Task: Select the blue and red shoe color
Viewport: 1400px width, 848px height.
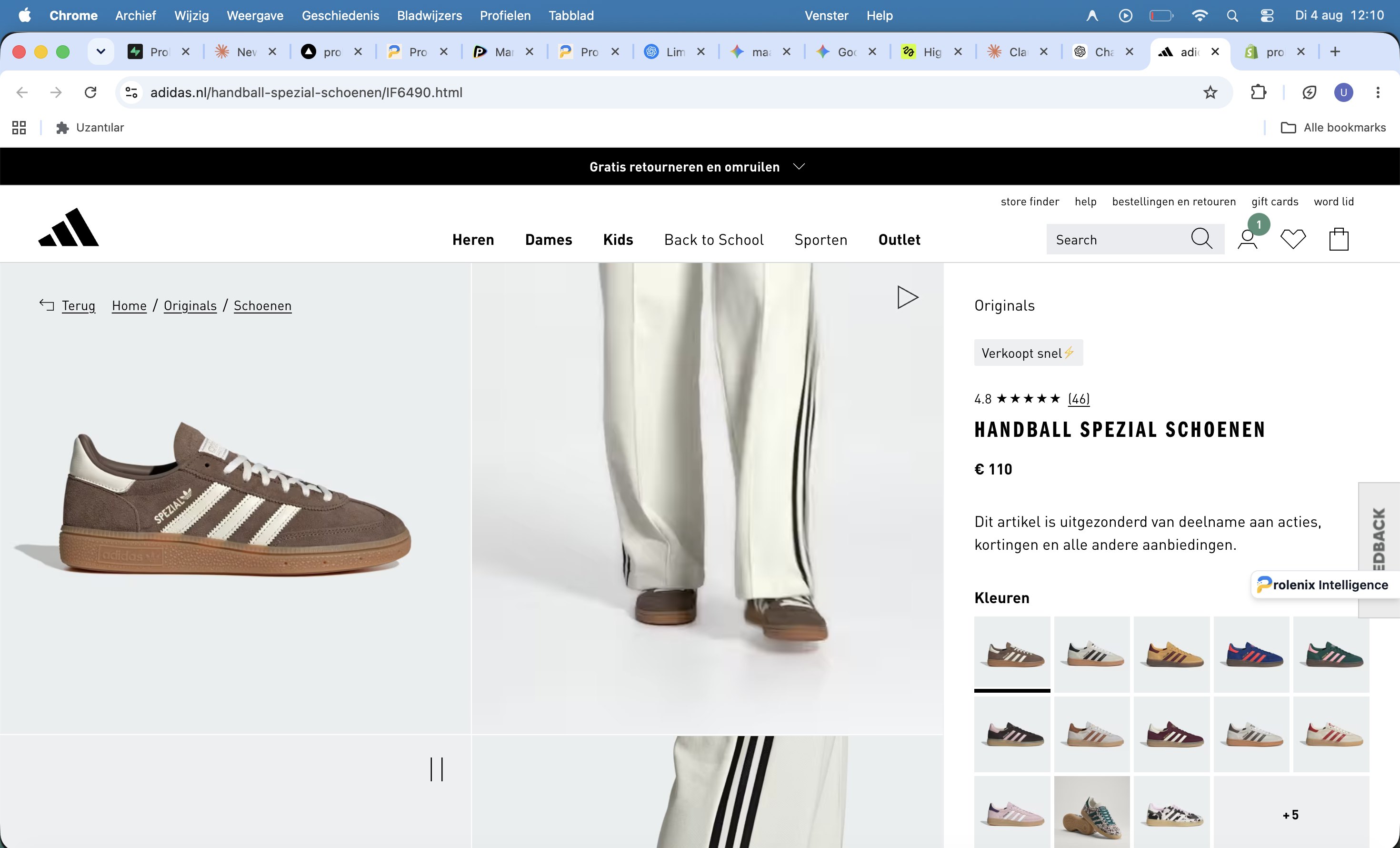Action: 1251,654
